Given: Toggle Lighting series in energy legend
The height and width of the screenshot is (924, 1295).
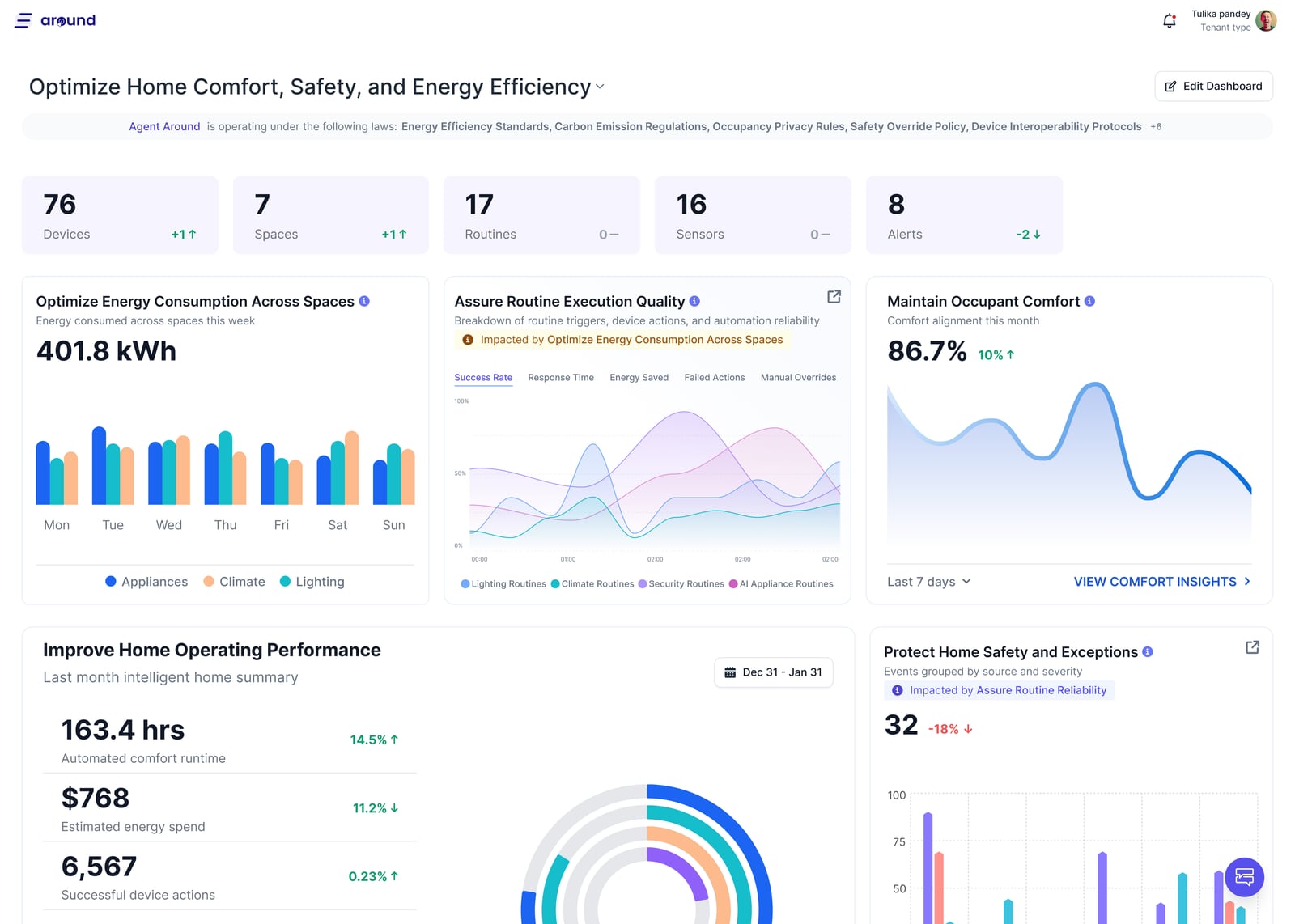Looking at the screenshot, I should click(x=312, y=582).
